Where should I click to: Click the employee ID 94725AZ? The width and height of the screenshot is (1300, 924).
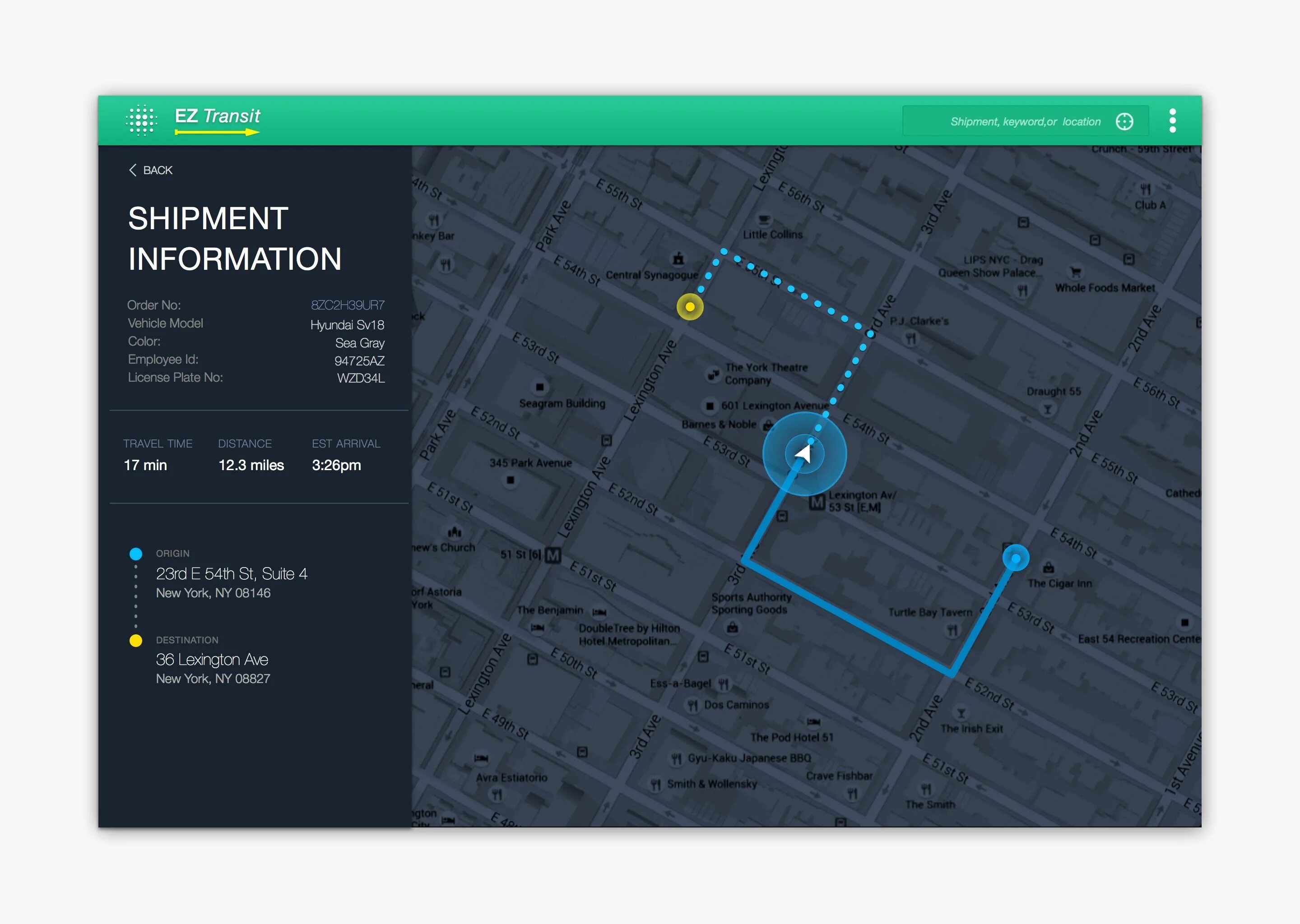[x=360, y=361]
